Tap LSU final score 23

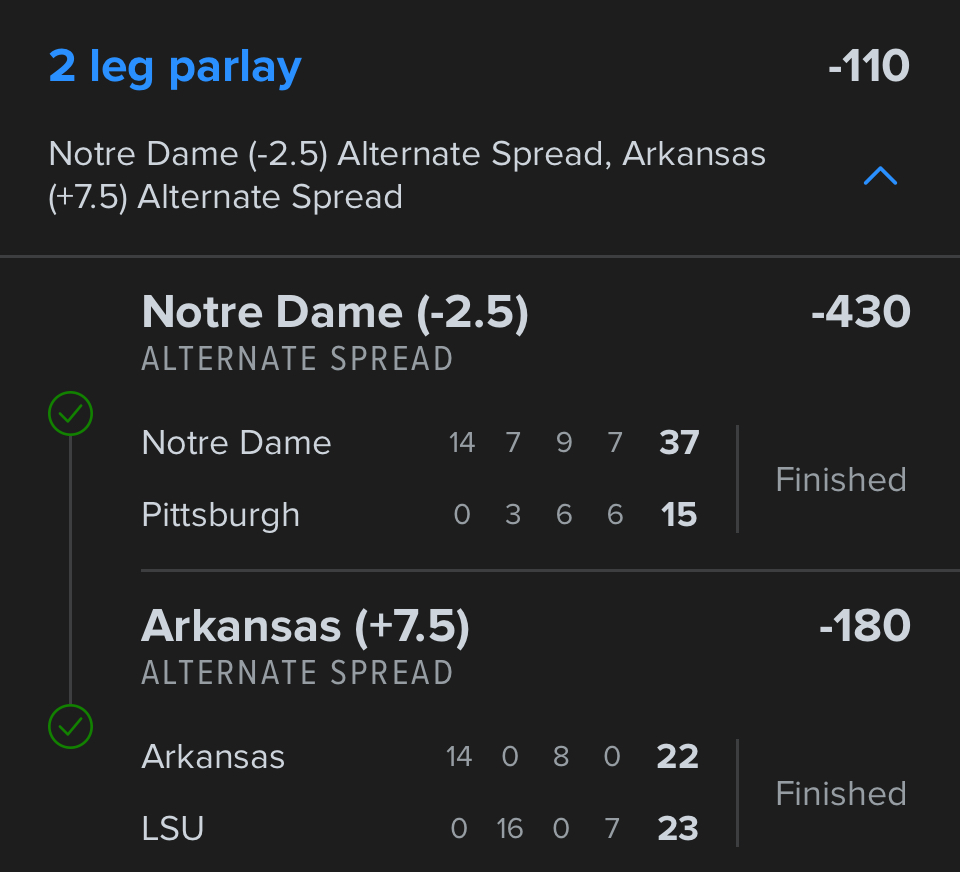tap(677, 828)
